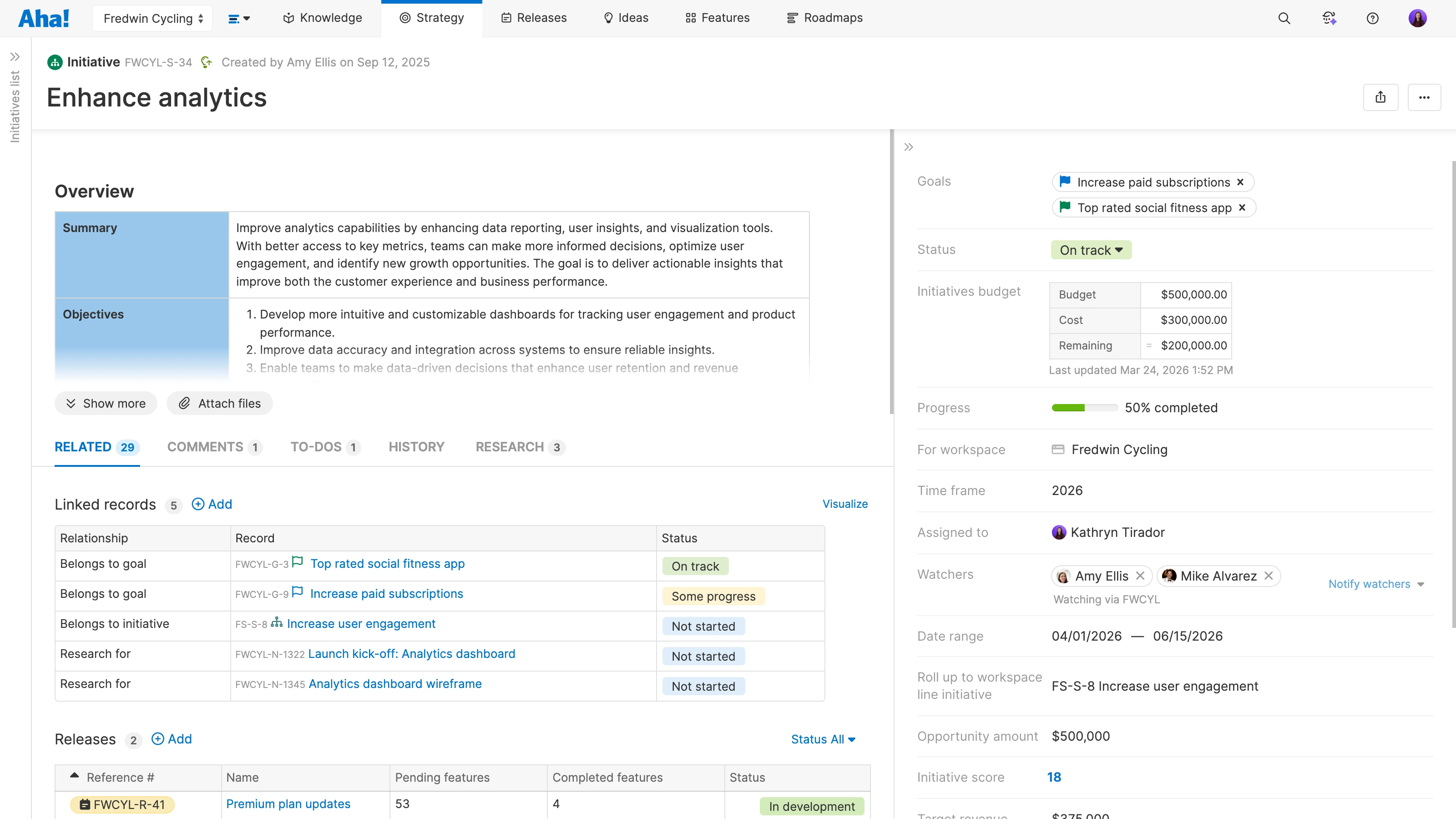Open the three-dot more options menu
1456x819 pixels.
pyautogui.click(x=1424, y=97)
